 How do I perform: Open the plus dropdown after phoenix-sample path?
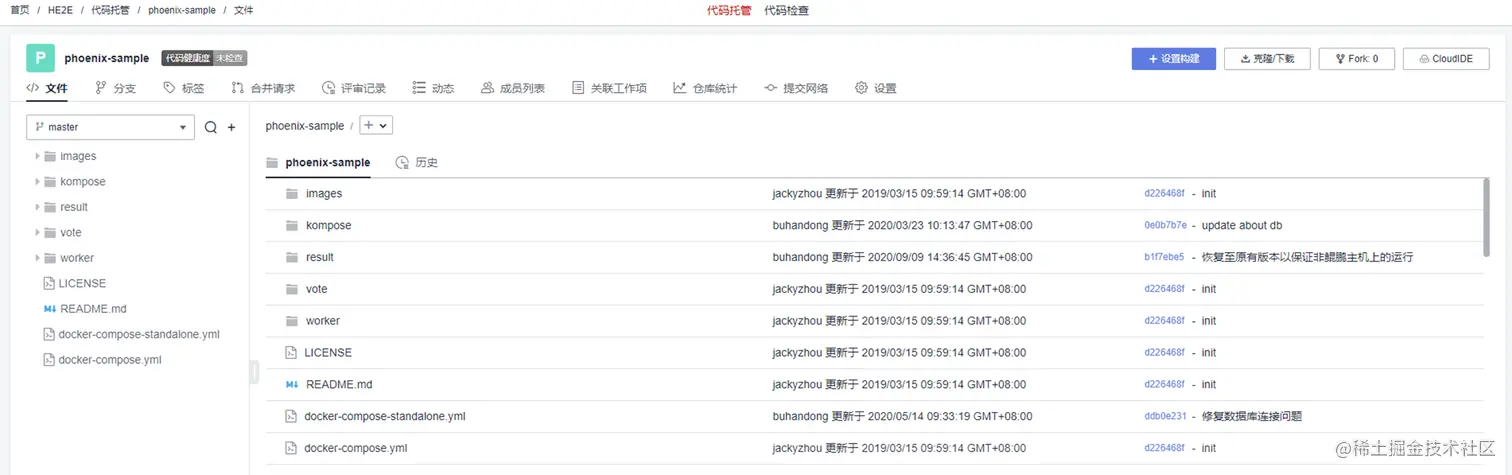tap(376, 125)
